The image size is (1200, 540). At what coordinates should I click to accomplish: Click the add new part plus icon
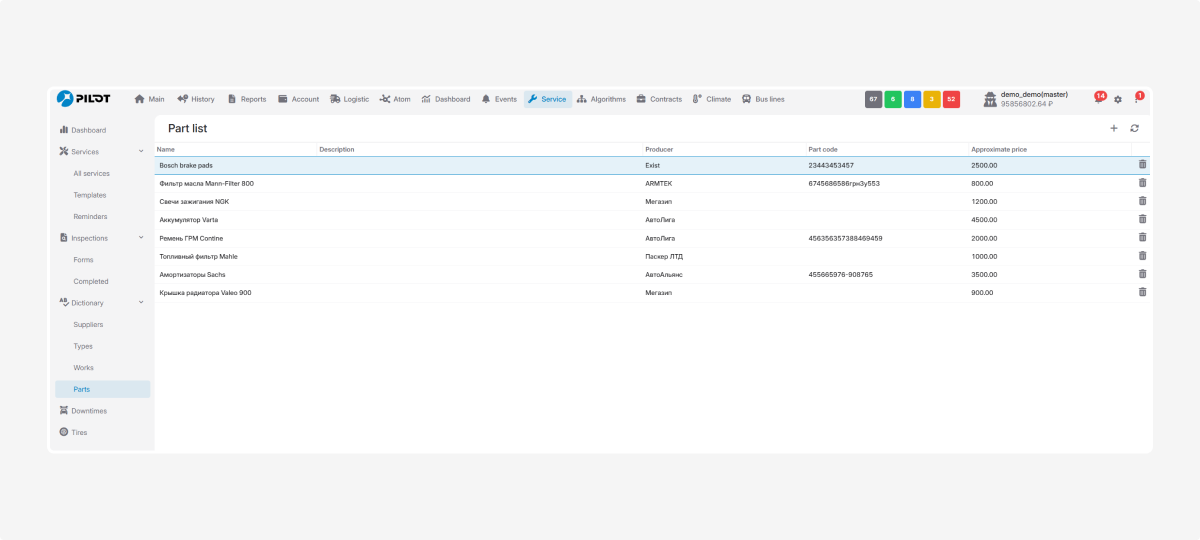point(1114,128)
